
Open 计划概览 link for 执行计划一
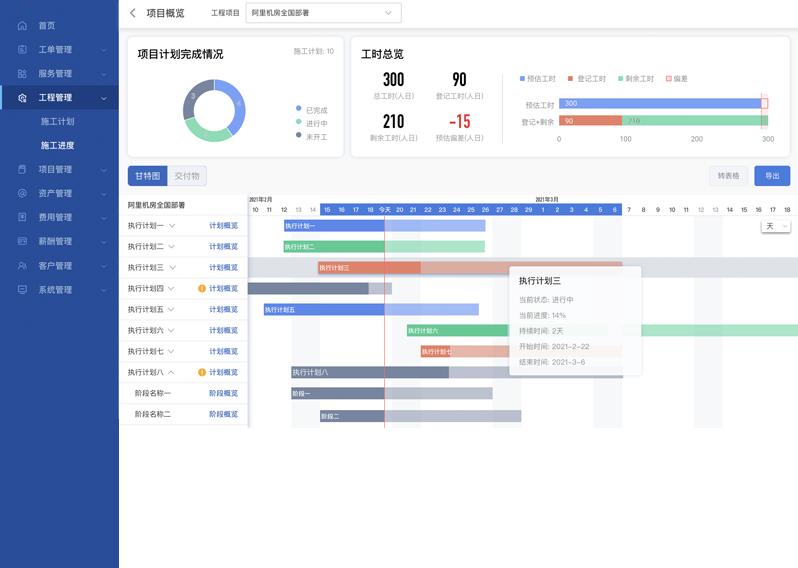[223, 226]
